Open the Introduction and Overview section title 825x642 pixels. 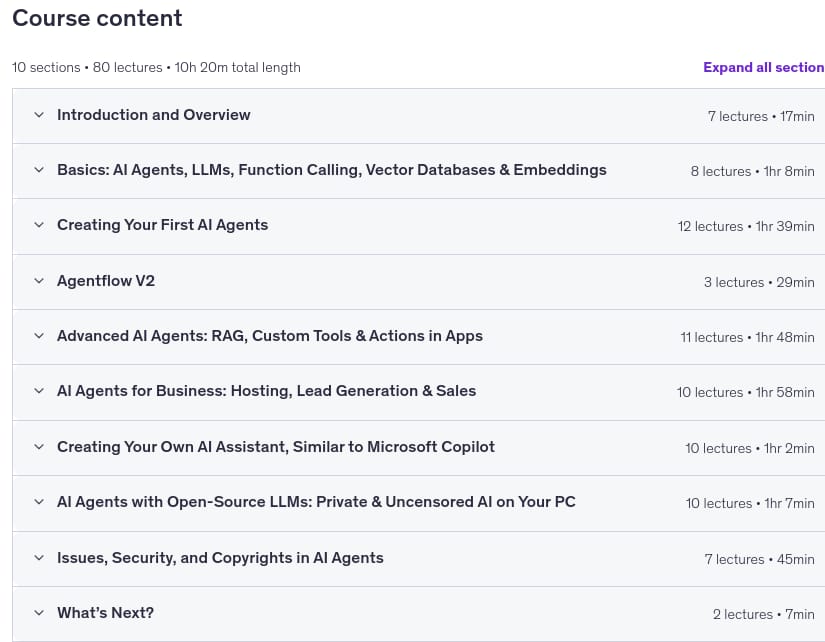coord(154,115)
